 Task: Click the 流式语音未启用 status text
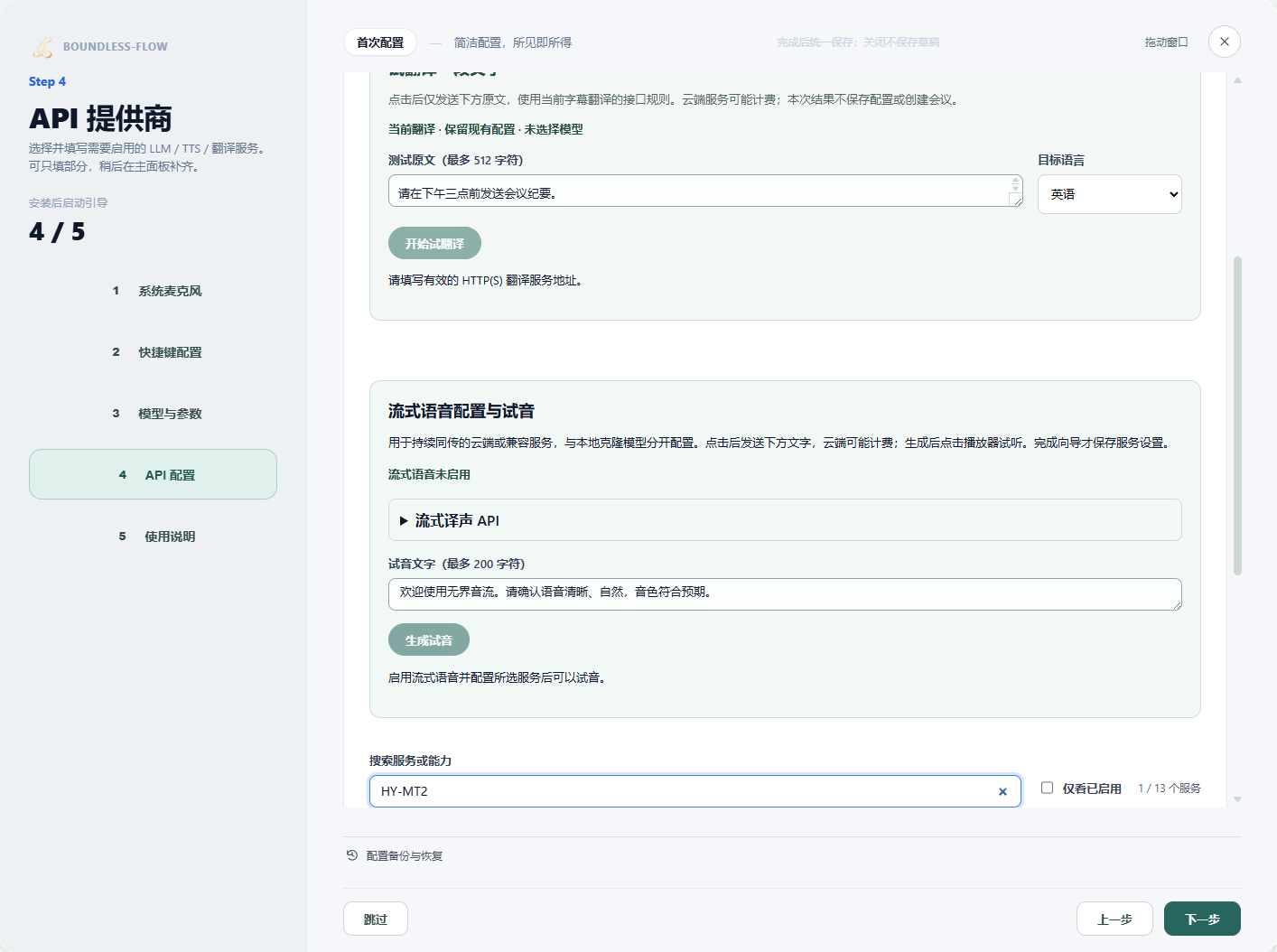pos(429,474)
